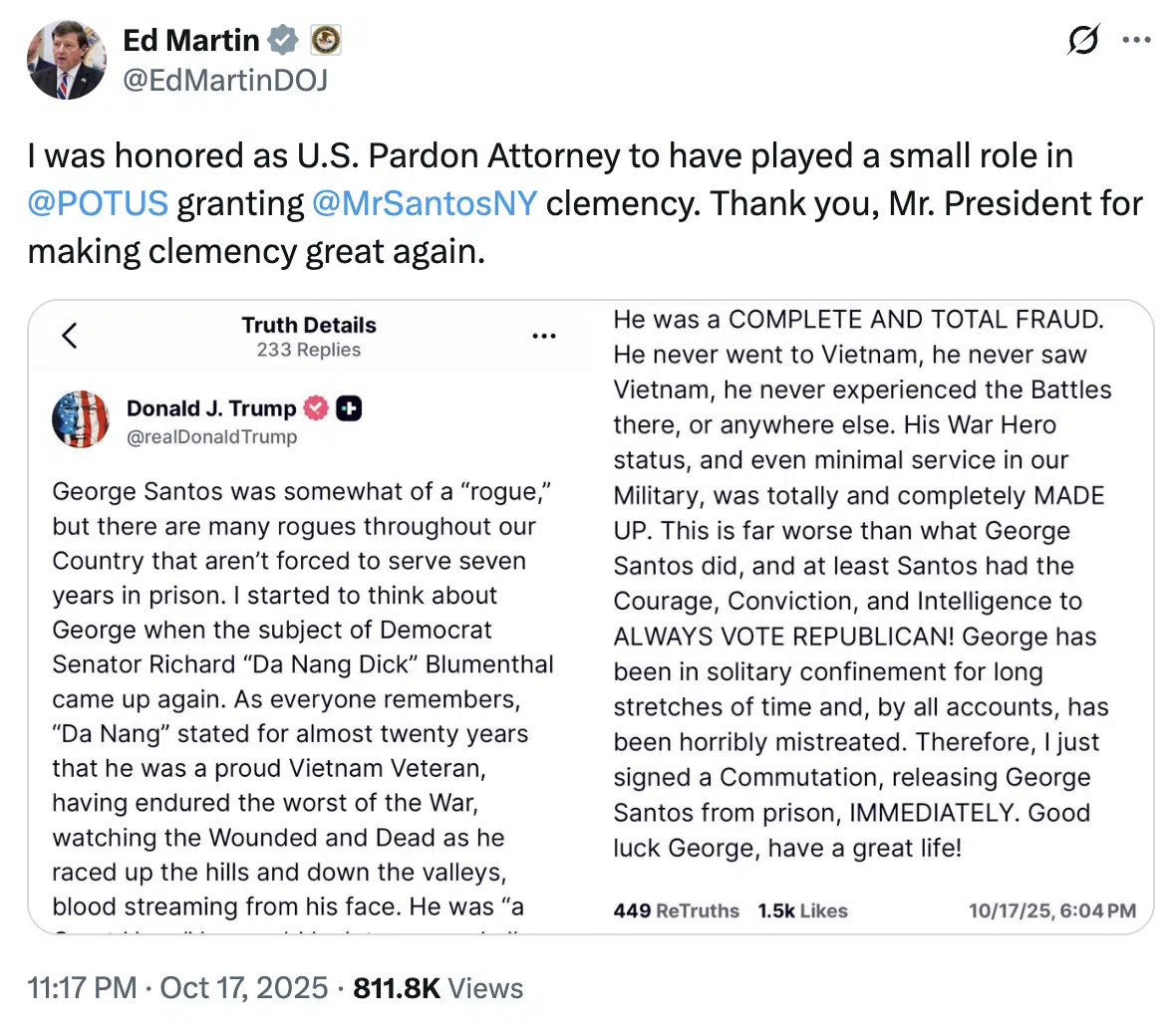
Task: Click Ed Martin's profile avatar
Action: [x=67, y=60]
